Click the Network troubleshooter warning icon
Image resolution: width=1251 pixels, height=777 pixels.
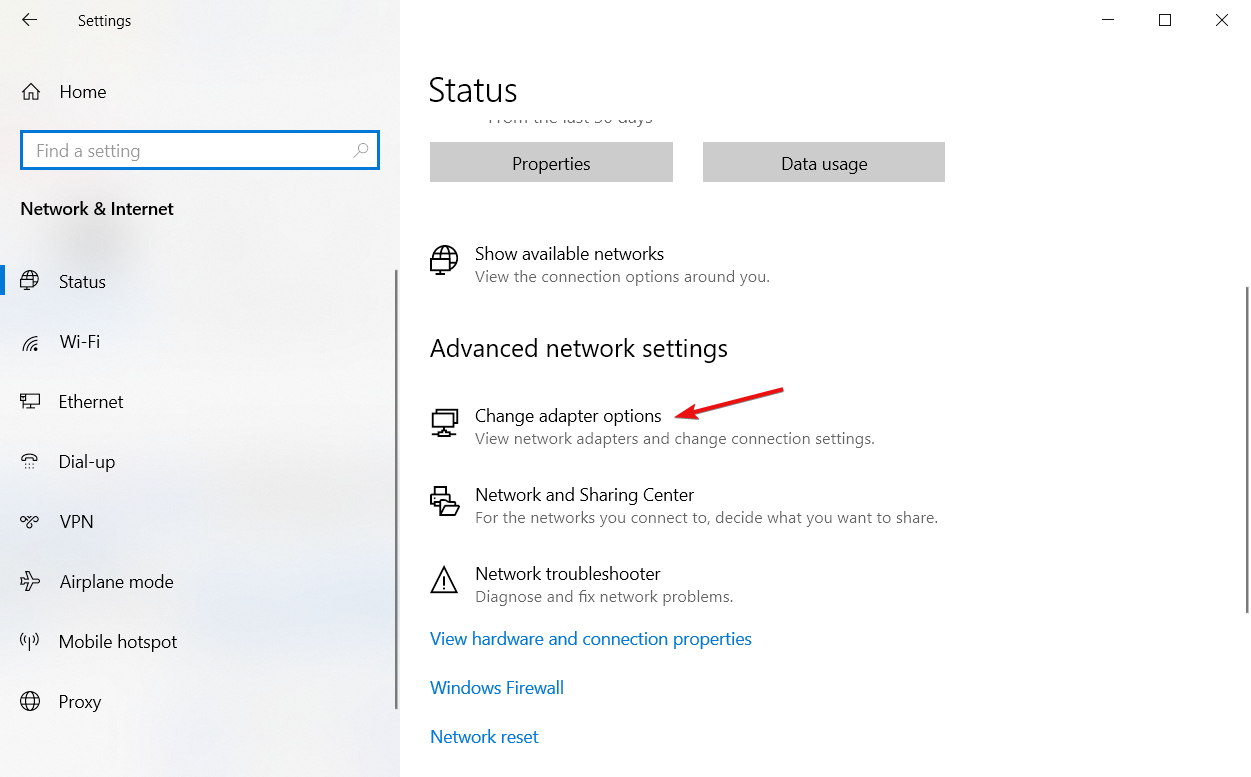(x=444, y=581)
